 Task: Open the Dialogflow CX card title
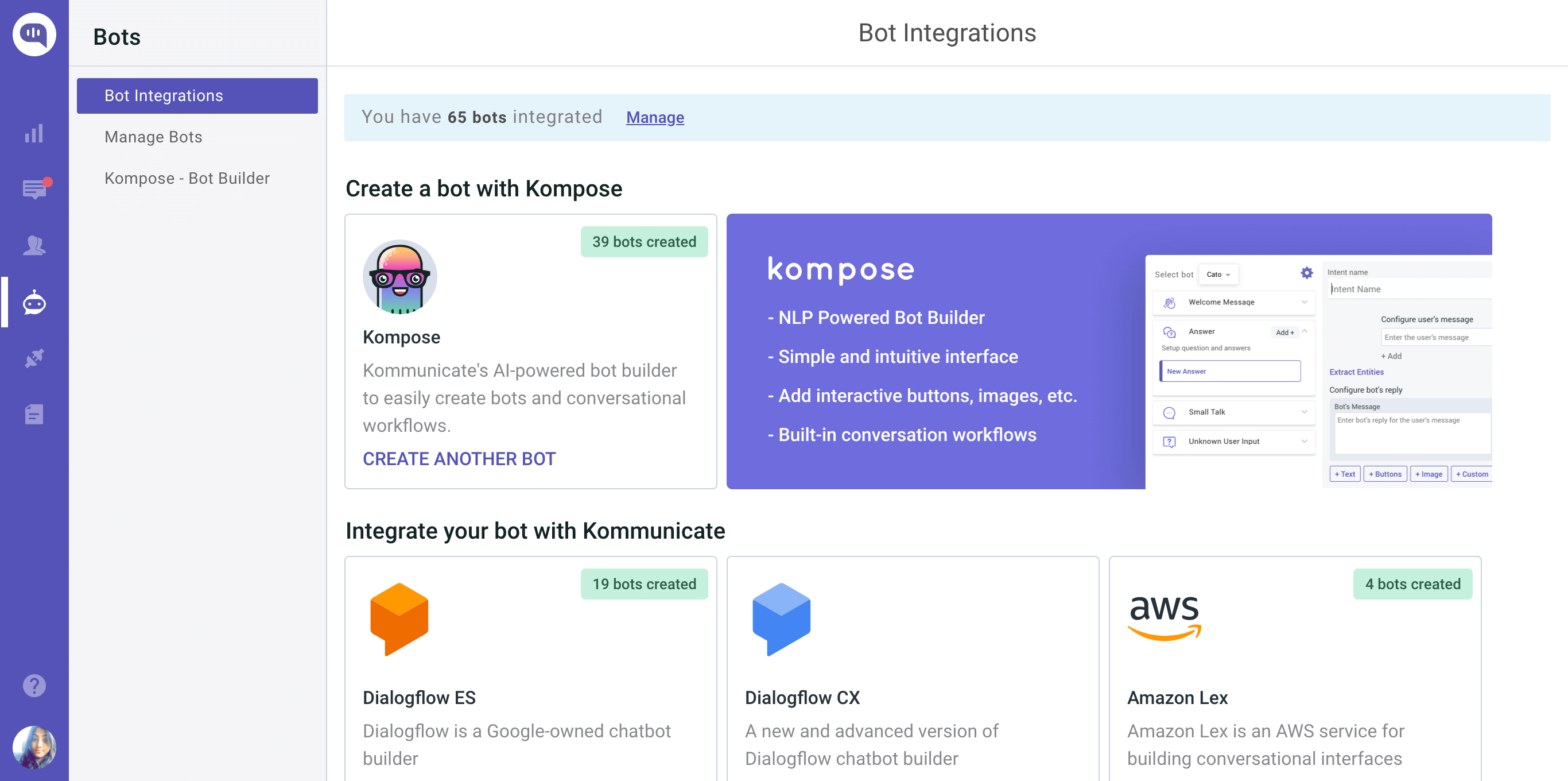point(802,698)
